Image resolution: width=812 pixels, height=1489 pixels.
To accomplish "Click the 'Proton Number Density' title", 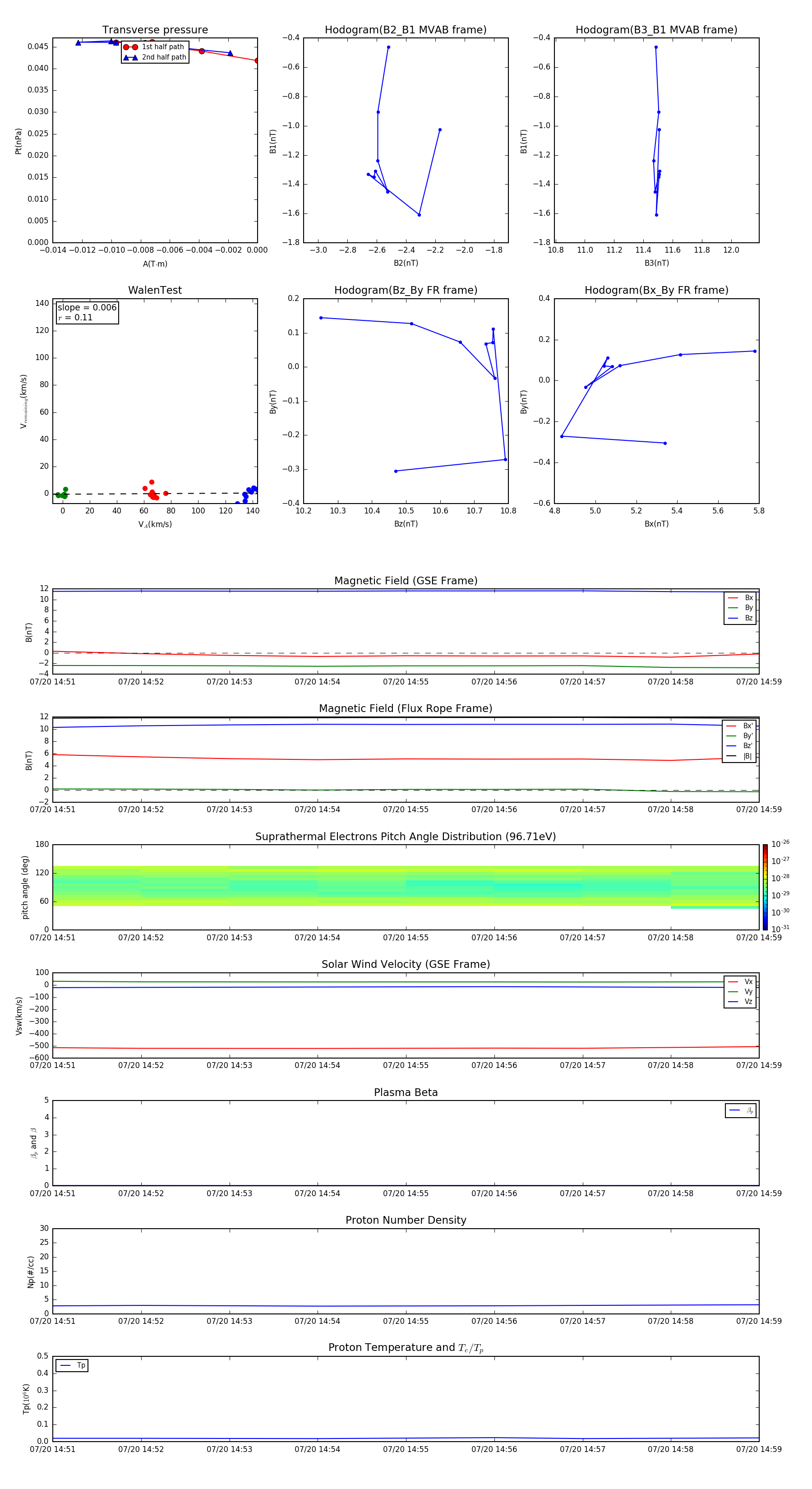I will 406,1220.
